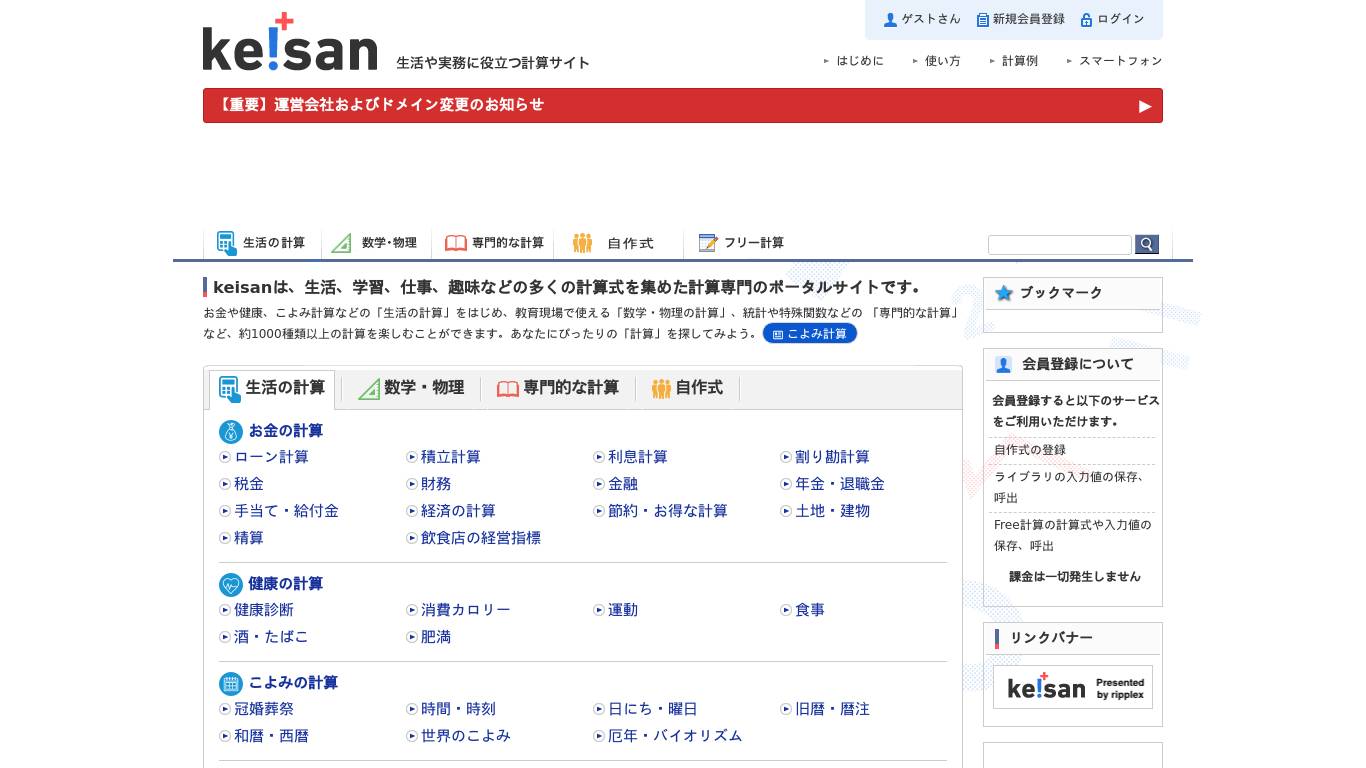Click the 健康の計算 section heading
The height and width of the screenshot is (768, 1366).
point(286,584)
